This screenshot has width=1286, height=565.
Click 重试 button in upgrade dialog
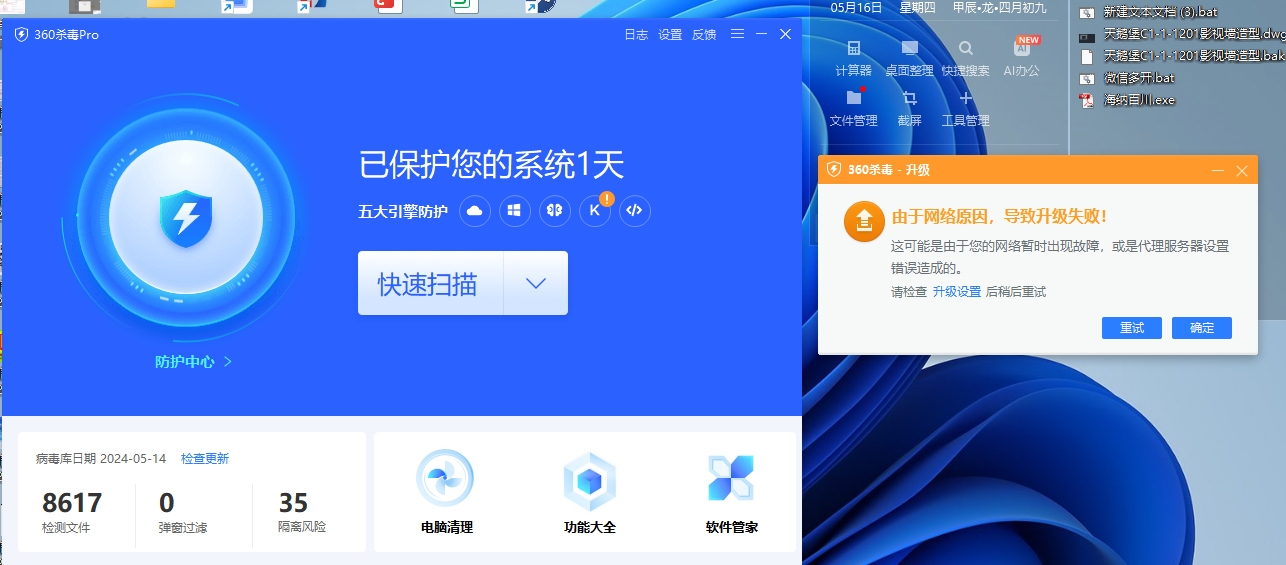[1132, 328]
